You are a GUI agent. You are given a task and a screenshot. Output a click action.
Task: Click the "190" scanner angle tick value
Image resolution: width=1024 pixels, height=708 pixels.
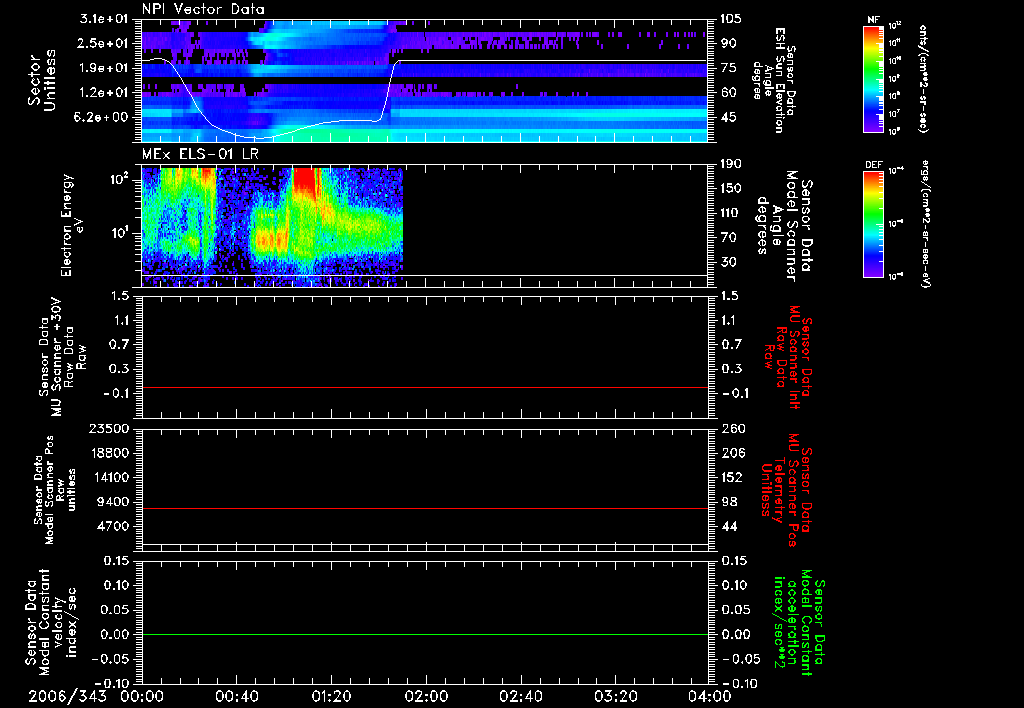click(731, 164)
